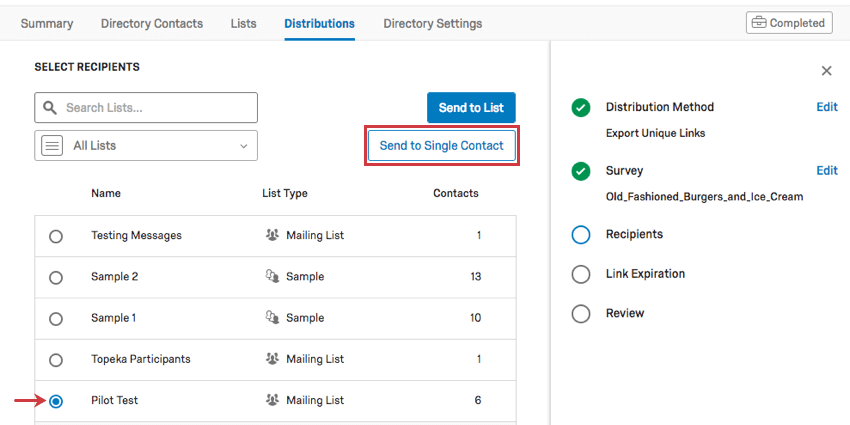
Task: Click the All Lists list icon
Action: (x=52, y=146)
